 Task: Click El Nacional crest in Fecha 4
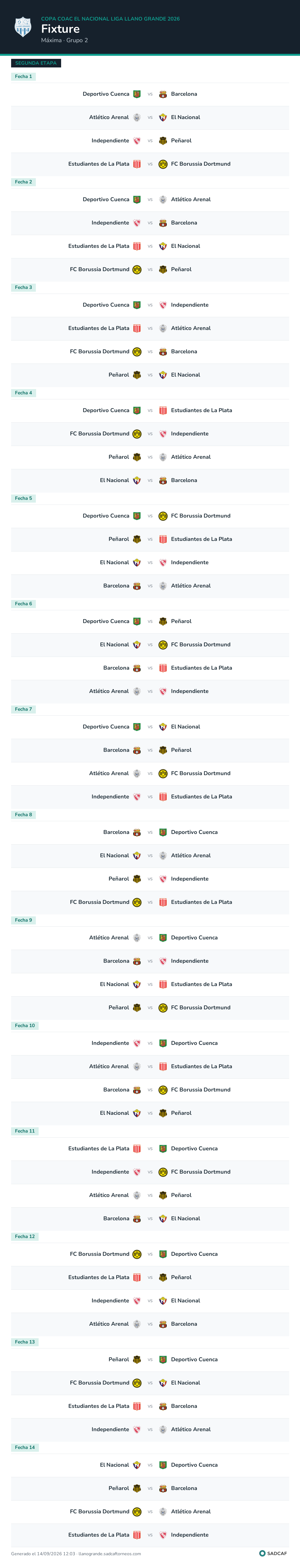point(137,480)
